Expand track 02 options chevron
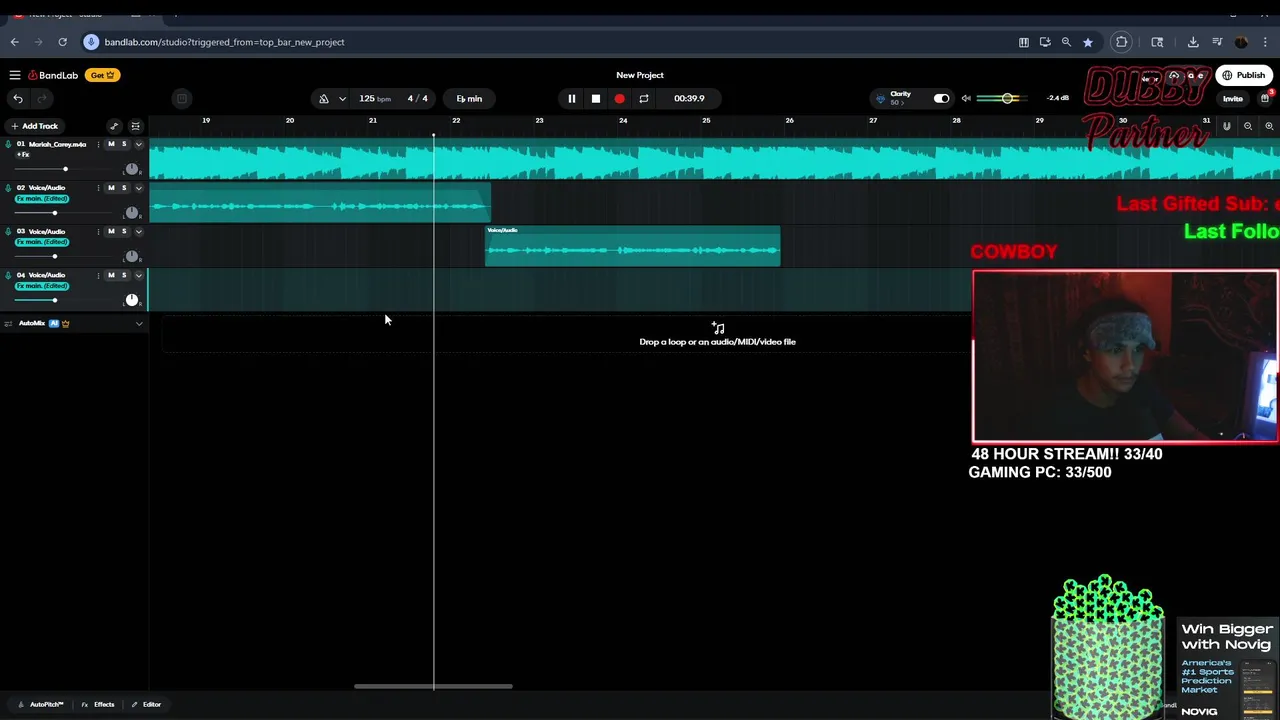Viewport: 1280px width, 720px height. (x=139, y=188)
